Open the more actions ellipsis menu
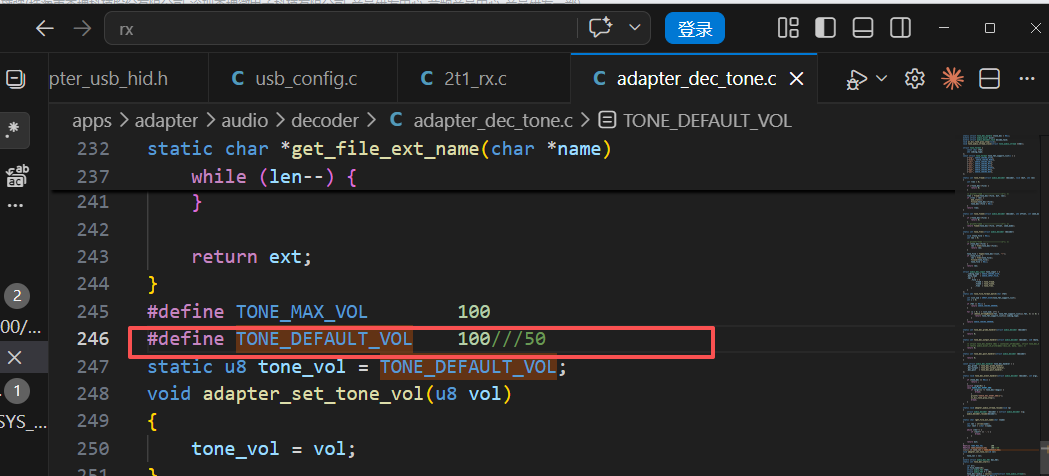Image resolution: width=1049 pixels, height=476 pixels. pyautogui.click(x=1026, y=79)
